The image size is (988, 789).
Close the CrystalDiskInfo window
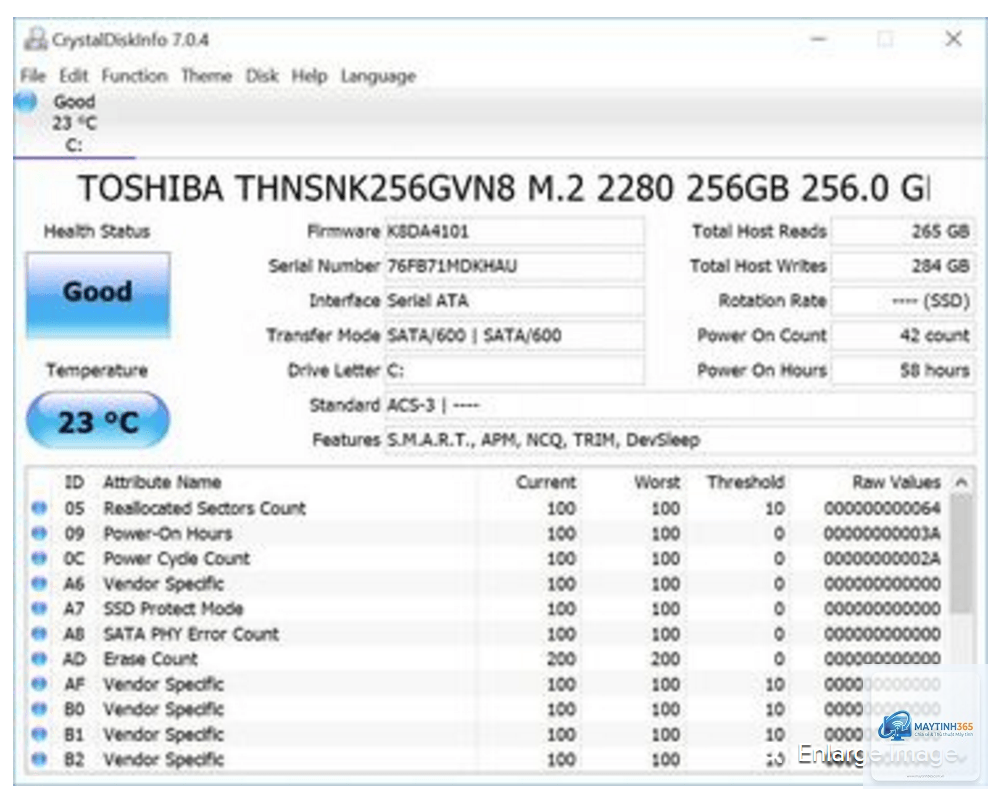[x=953, y=39]
